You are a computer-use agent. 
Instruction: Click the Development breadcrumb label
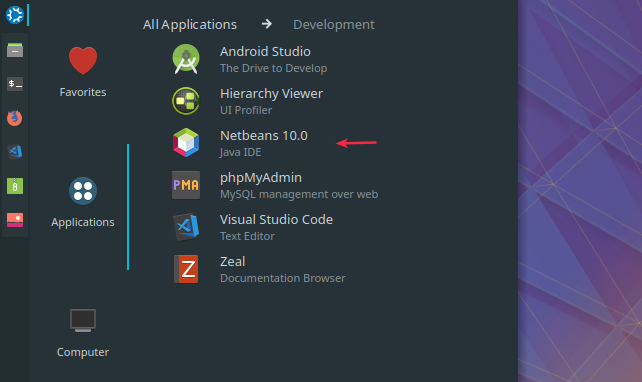pos(334,25)
